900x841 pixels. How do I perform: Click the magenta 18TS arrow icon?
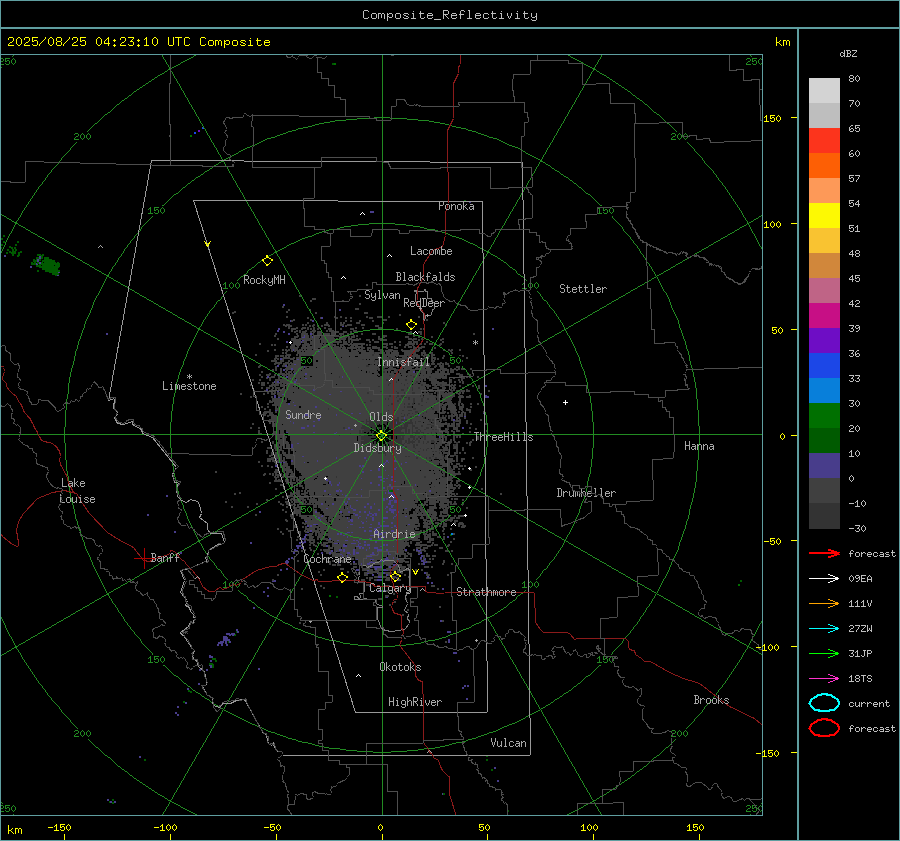pos(824,679)
